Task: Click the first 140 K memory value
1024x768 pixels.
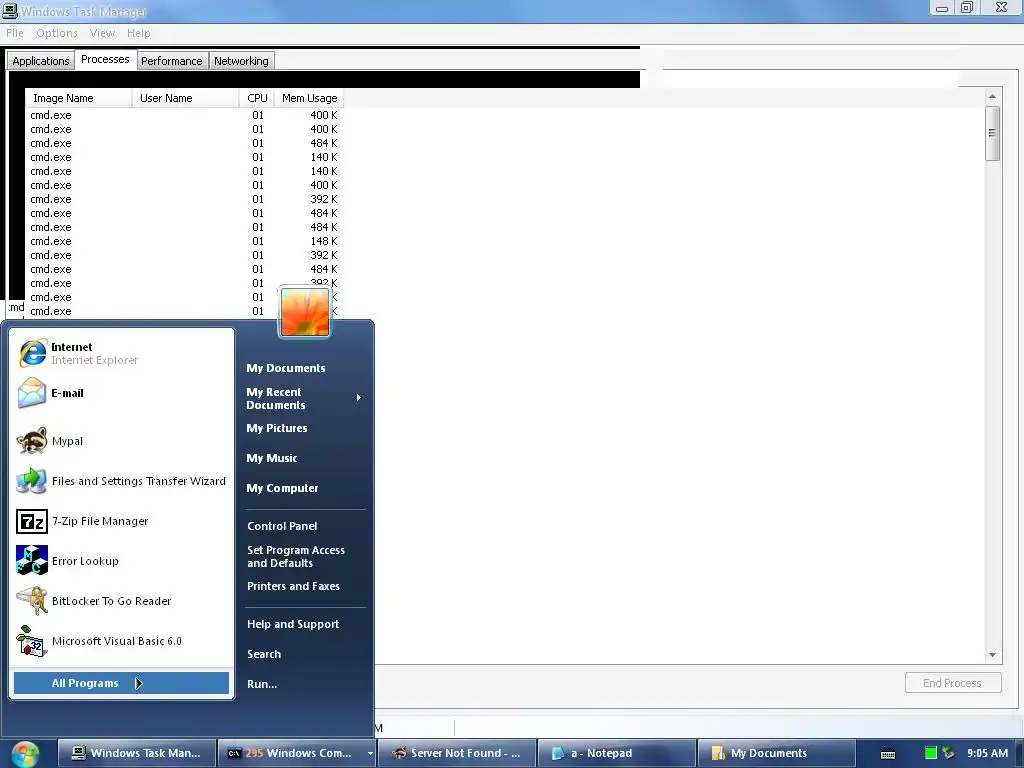Action: coord(324,157)
